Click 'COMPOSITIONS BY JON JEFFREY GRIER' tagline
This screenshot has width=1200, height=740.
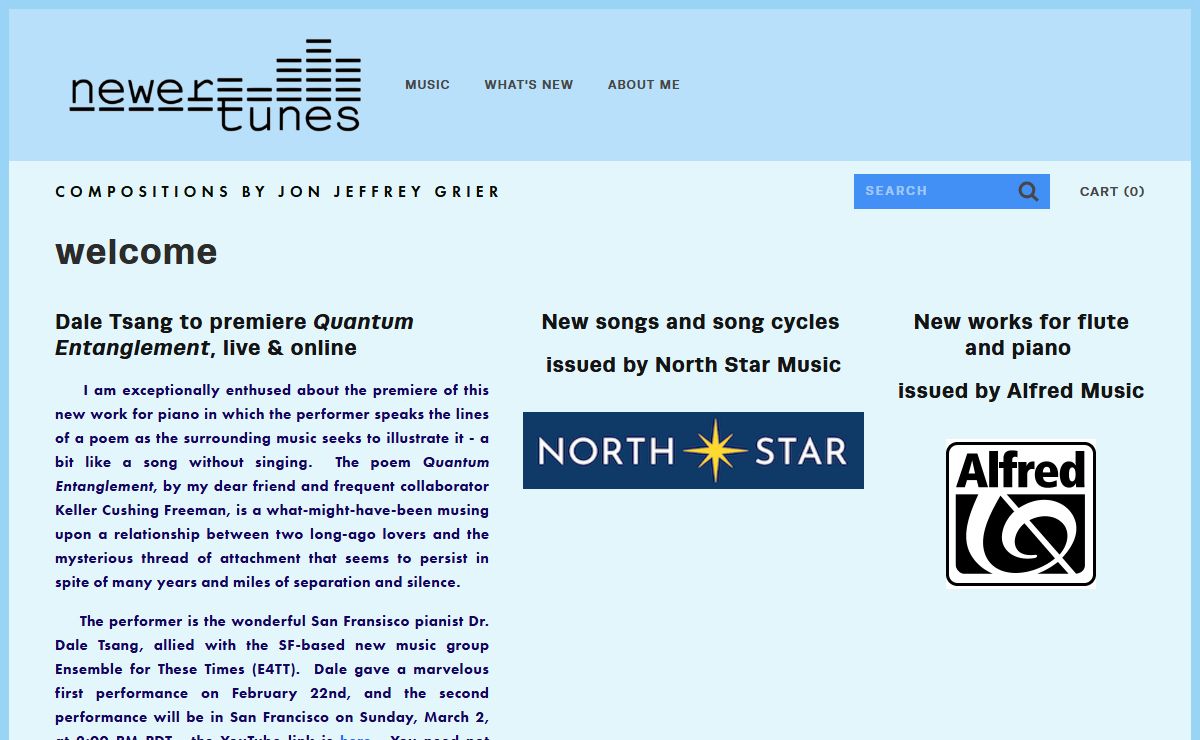[278, 191]
